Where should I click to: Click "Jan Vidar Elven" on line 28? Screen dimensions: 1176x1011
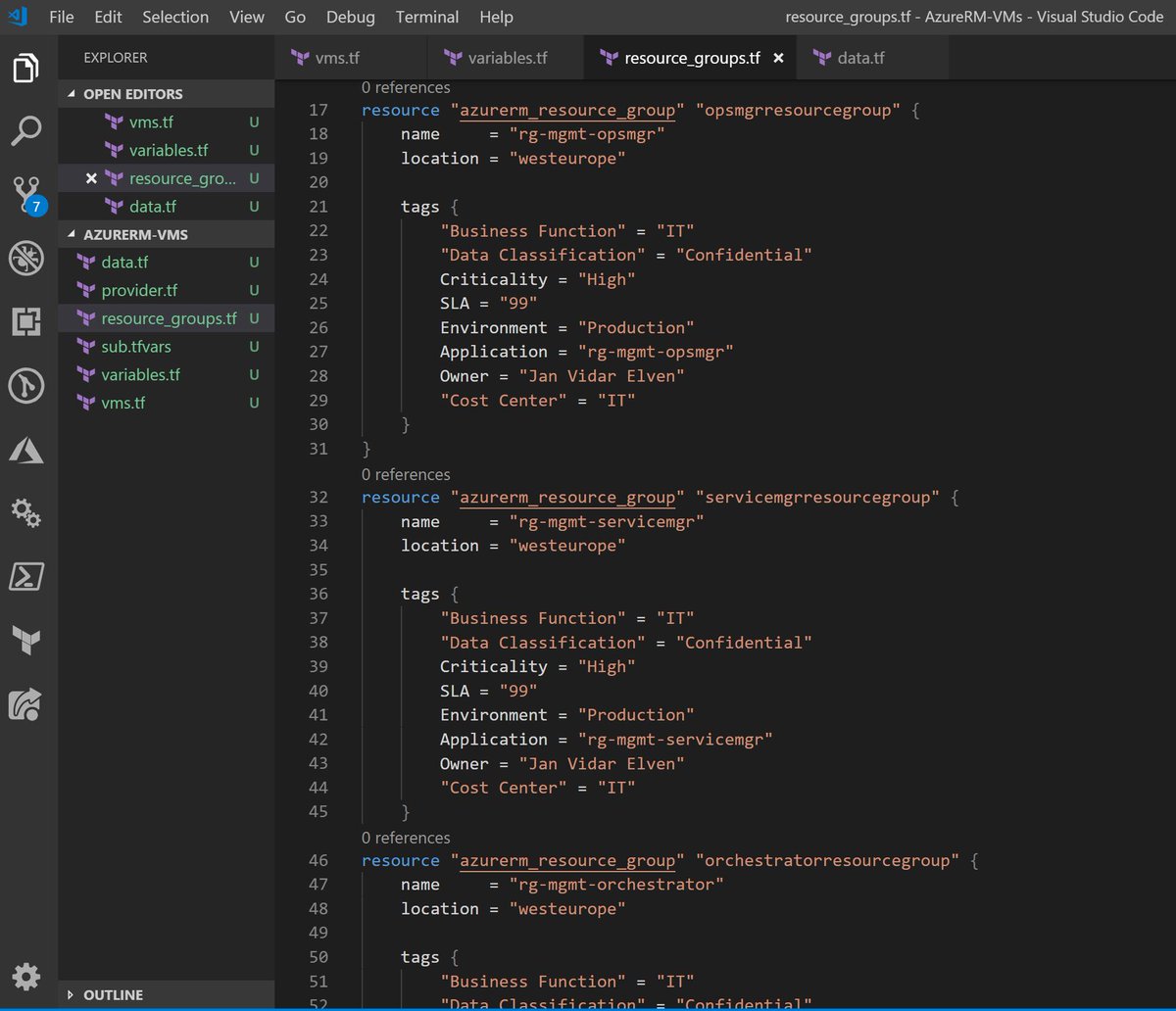[x=602, y=376]
